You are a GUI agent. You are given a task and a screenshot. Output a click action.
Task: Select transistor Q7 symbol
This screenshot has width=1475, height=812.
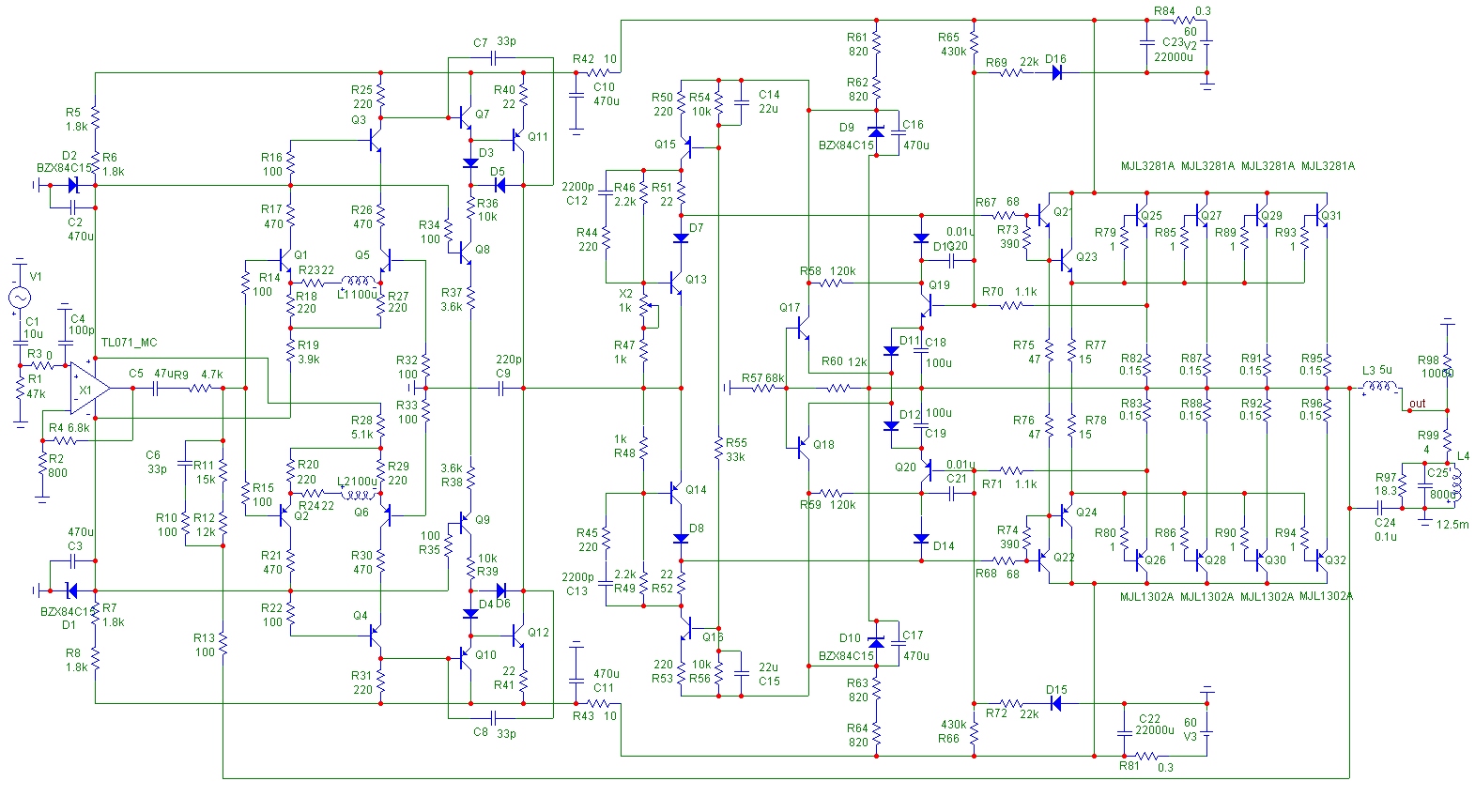(x=464, y=118)
